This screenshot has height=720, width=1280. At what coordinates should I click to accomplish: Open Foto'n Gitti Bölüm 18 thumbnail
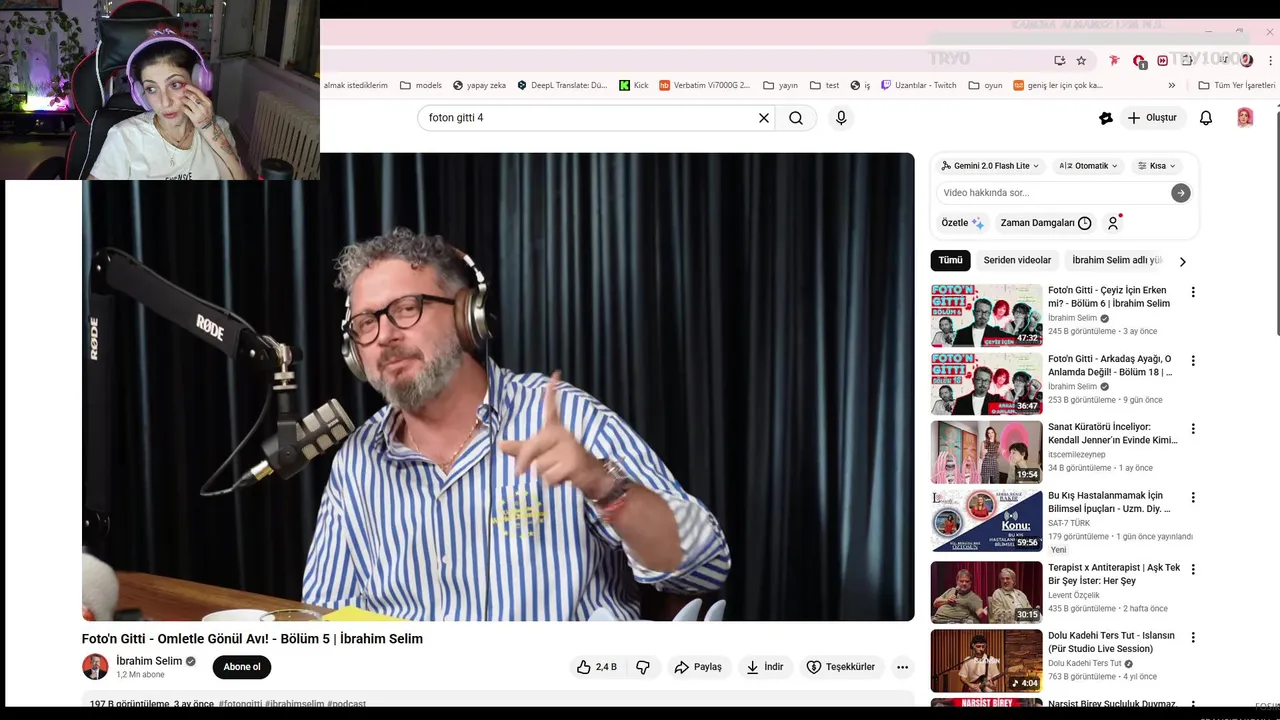click(x=986, y=383)
